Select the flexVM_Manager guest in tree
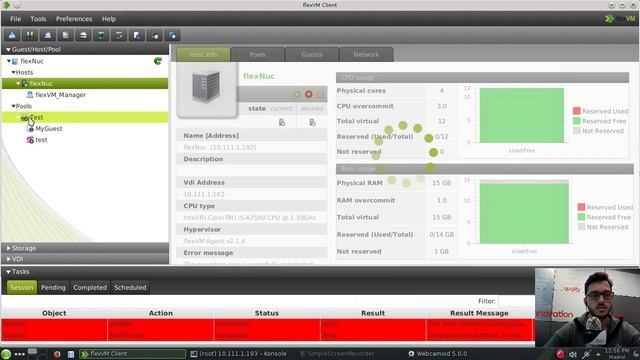The height and width of the screenshot is (360, 640). tap(60, 95)
